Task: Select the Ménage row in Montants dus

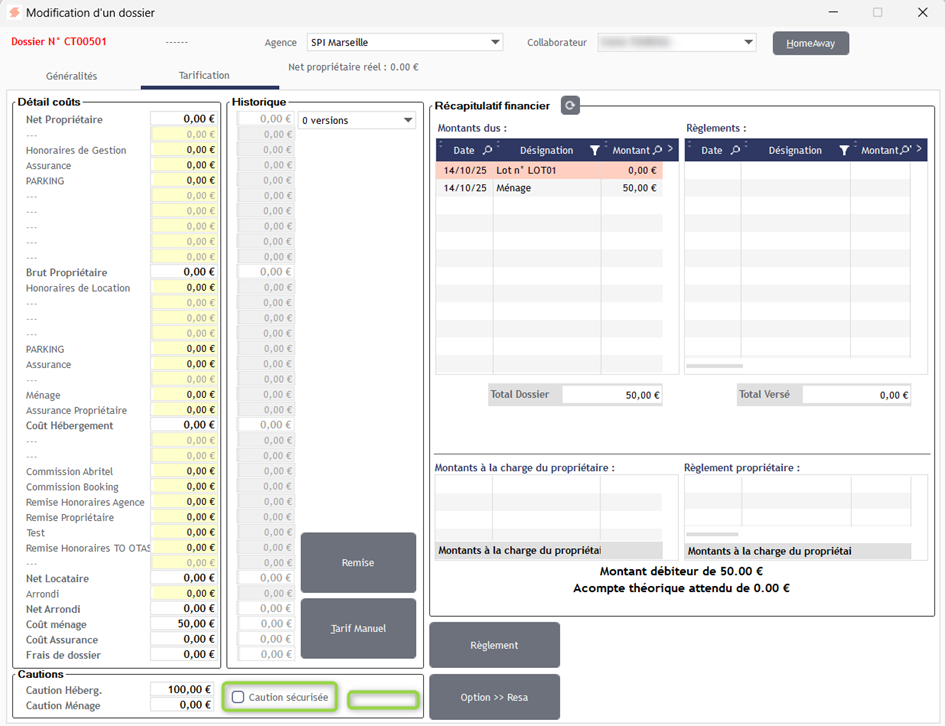Action: tap(548, 188)
